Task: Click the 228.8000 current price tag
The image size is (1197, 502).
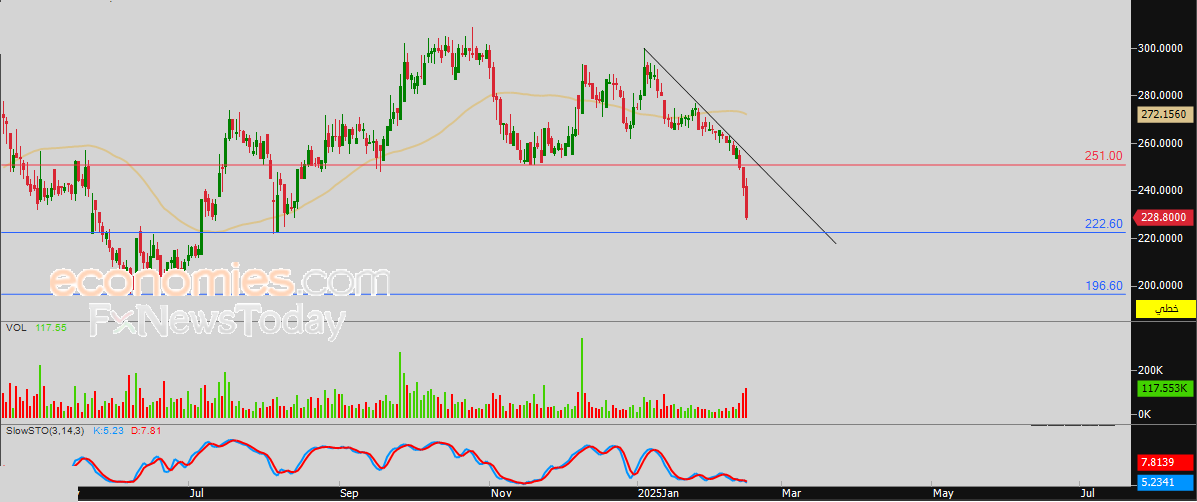Action: point(1164,217)
